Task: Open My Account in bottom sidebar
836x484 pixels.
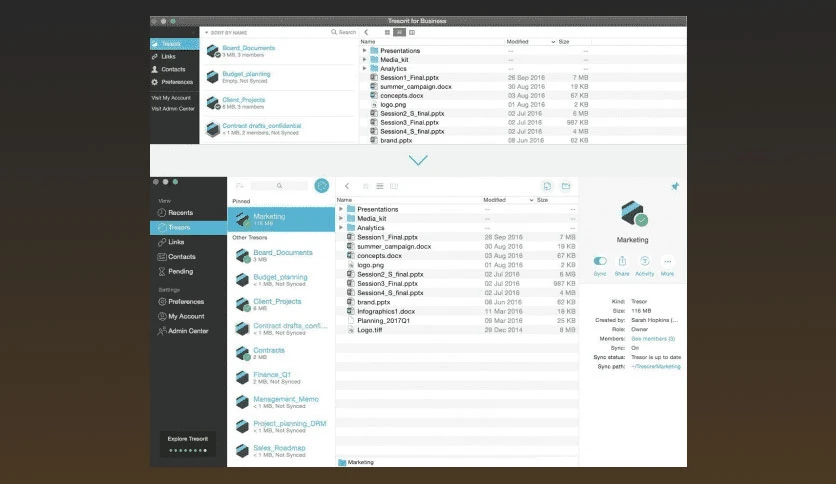Action: (188, 316)
